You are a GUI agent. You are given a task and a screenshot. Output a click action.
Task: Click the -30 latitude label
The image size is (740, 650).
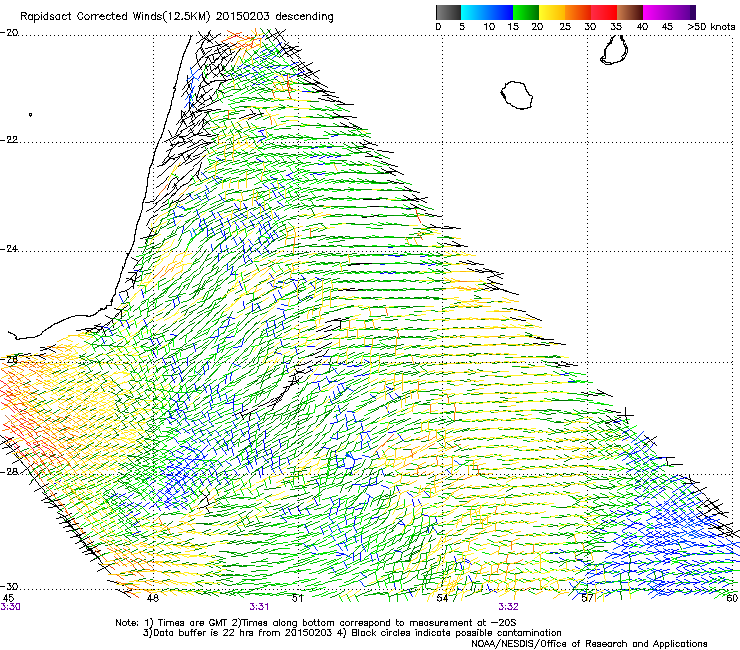tap(9, 586)
